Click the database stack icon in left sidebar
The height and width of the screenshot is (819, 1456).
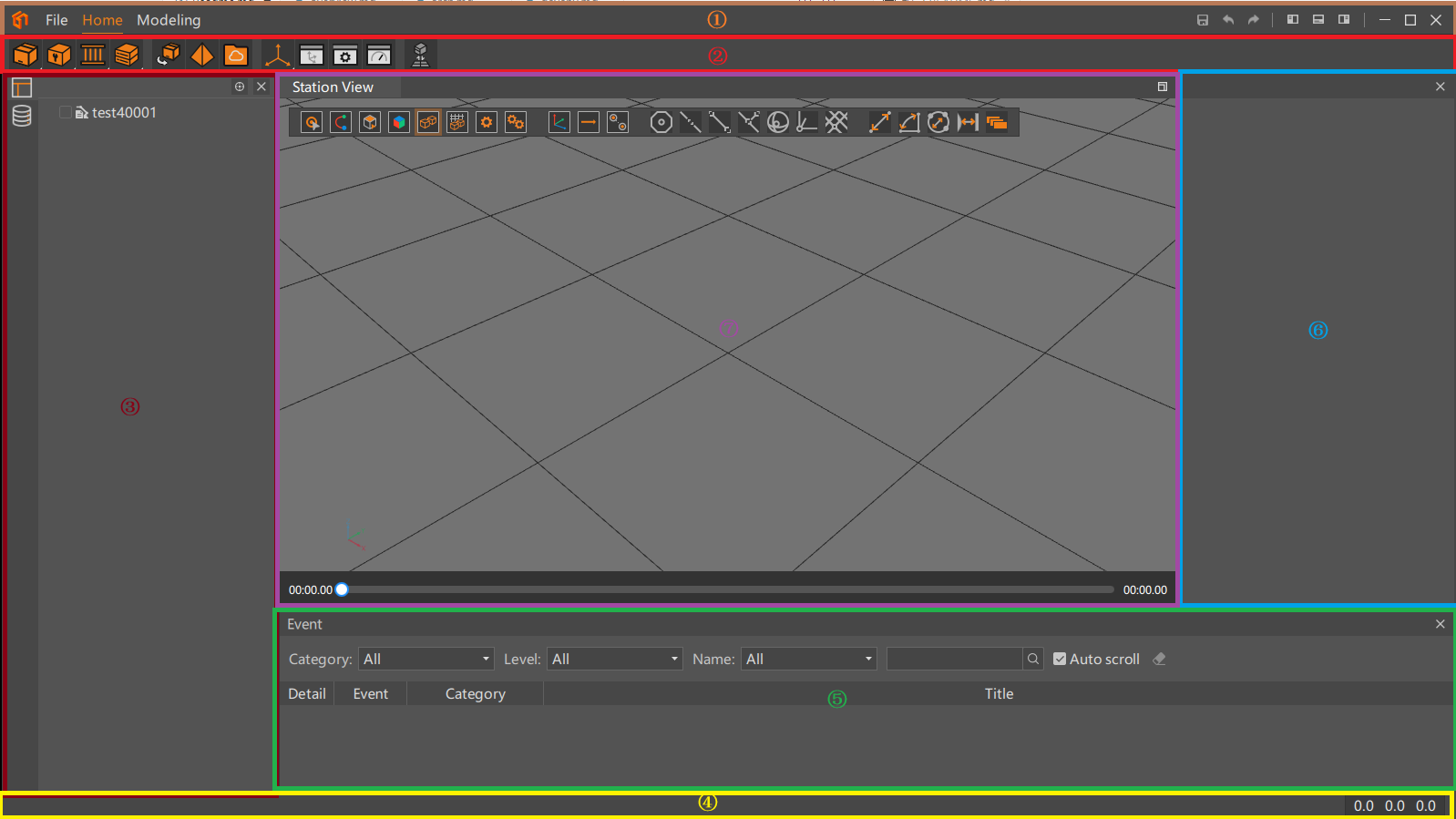tap(22, 116)
